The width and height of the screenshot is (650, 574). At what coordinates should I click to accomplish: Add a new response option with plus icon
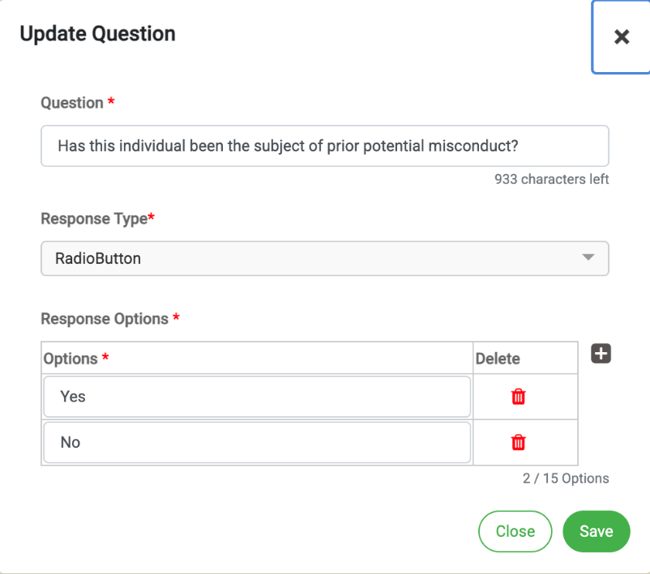click(x=601, y=354)
